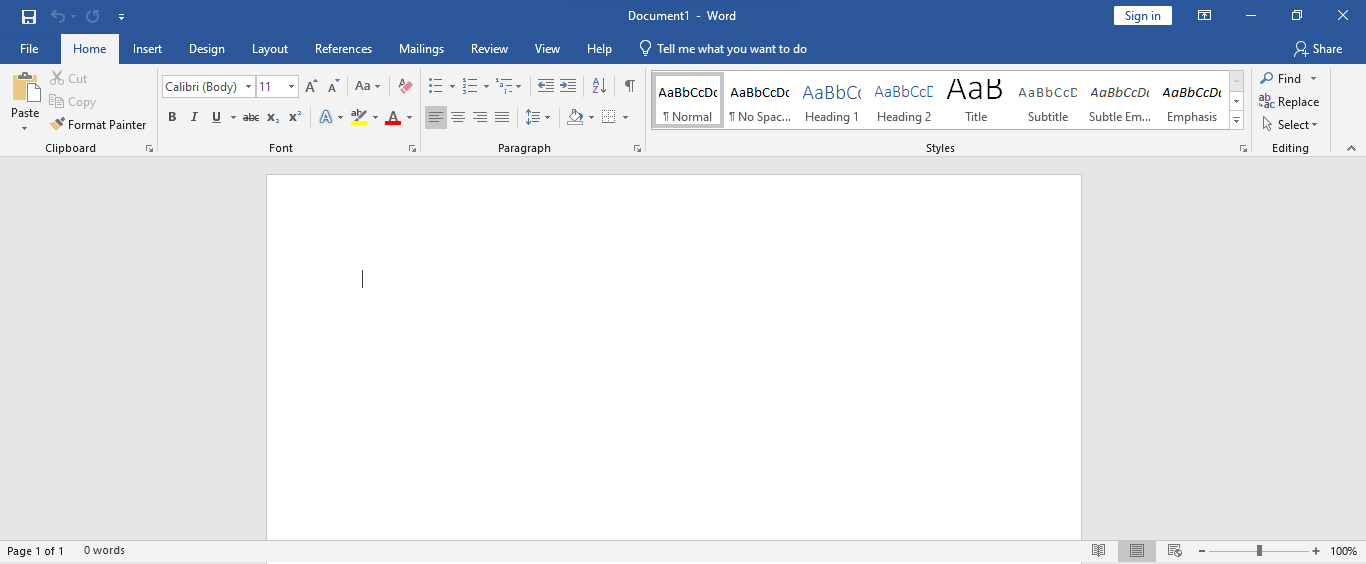The image size is (1366, 564).
Task: Increase font size with the grow font icon
Action: (x=312, y=87)
